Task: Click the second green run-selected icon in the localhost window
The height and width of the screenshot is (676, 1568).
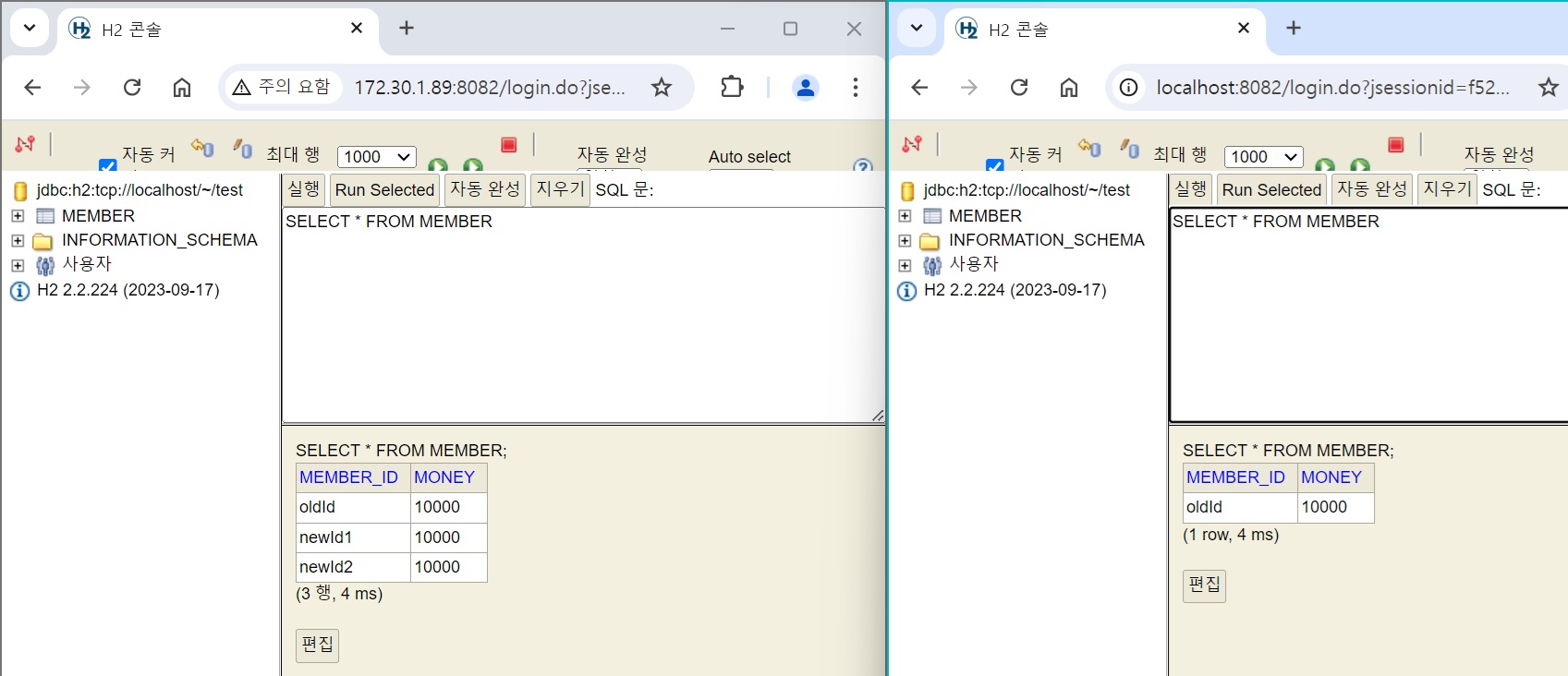Action: click(x=1360, y=165)
